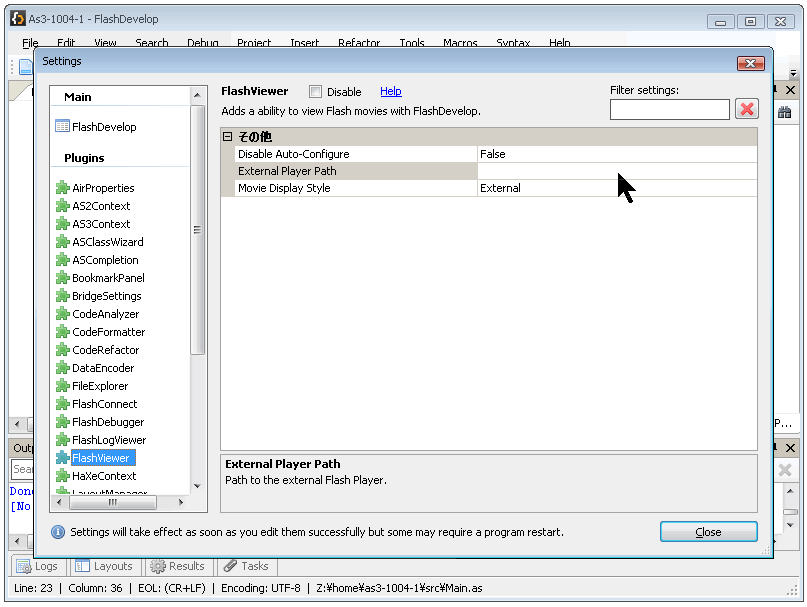Click the CodeFormatter plugin puzzle icon
This screenshot has height=607, width=807.
pyautogui.click(x=62, y=332)
